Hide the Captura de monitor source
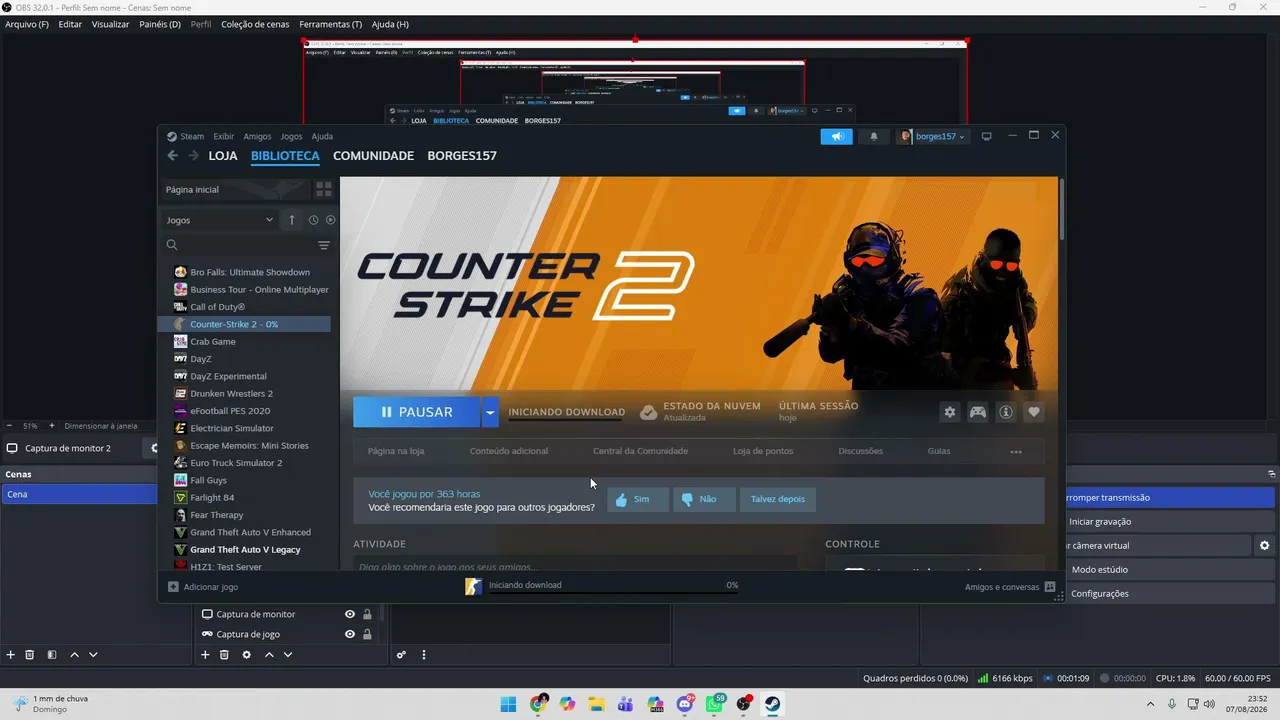Image resolution: width=1280 pixels, height=720 pixels. [x=350, y=614]
